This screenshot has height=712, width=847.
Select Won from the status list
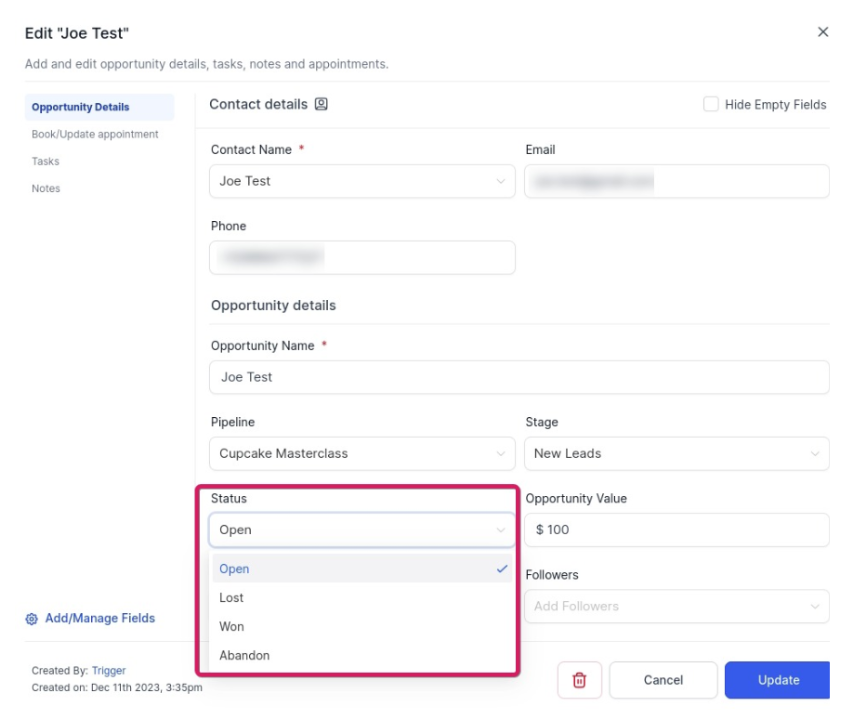[232, 627]
